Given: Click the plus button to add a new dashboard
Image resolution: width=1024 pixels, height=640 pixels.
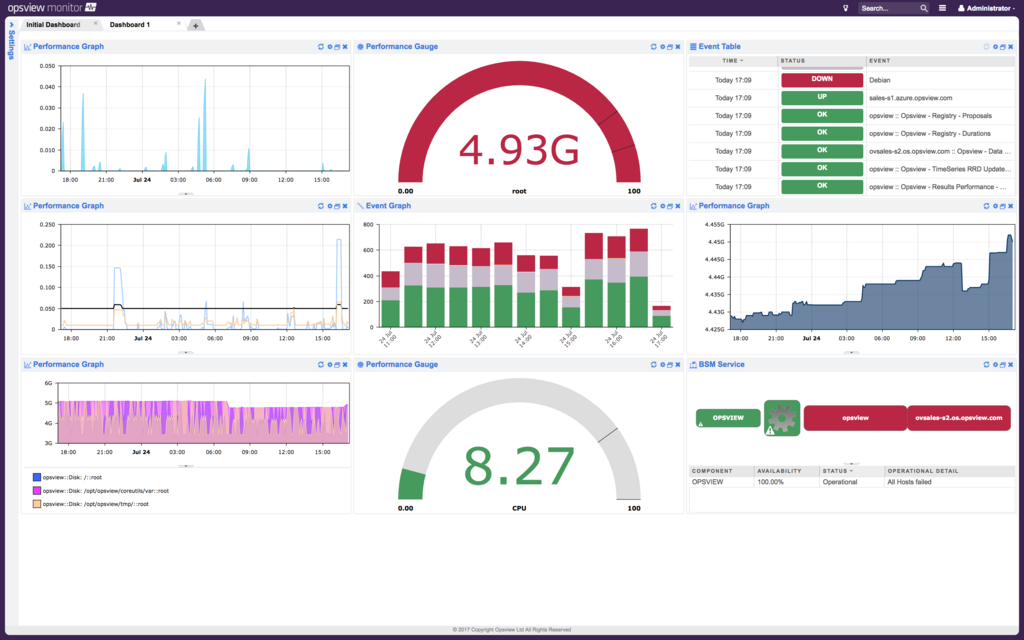Looking at the screenshot, I should 196,24.
